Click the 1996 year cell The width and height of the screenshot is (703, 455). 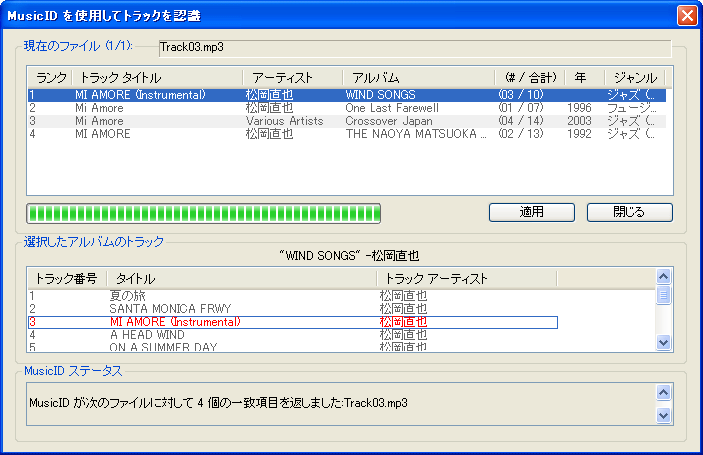point(579,108)
